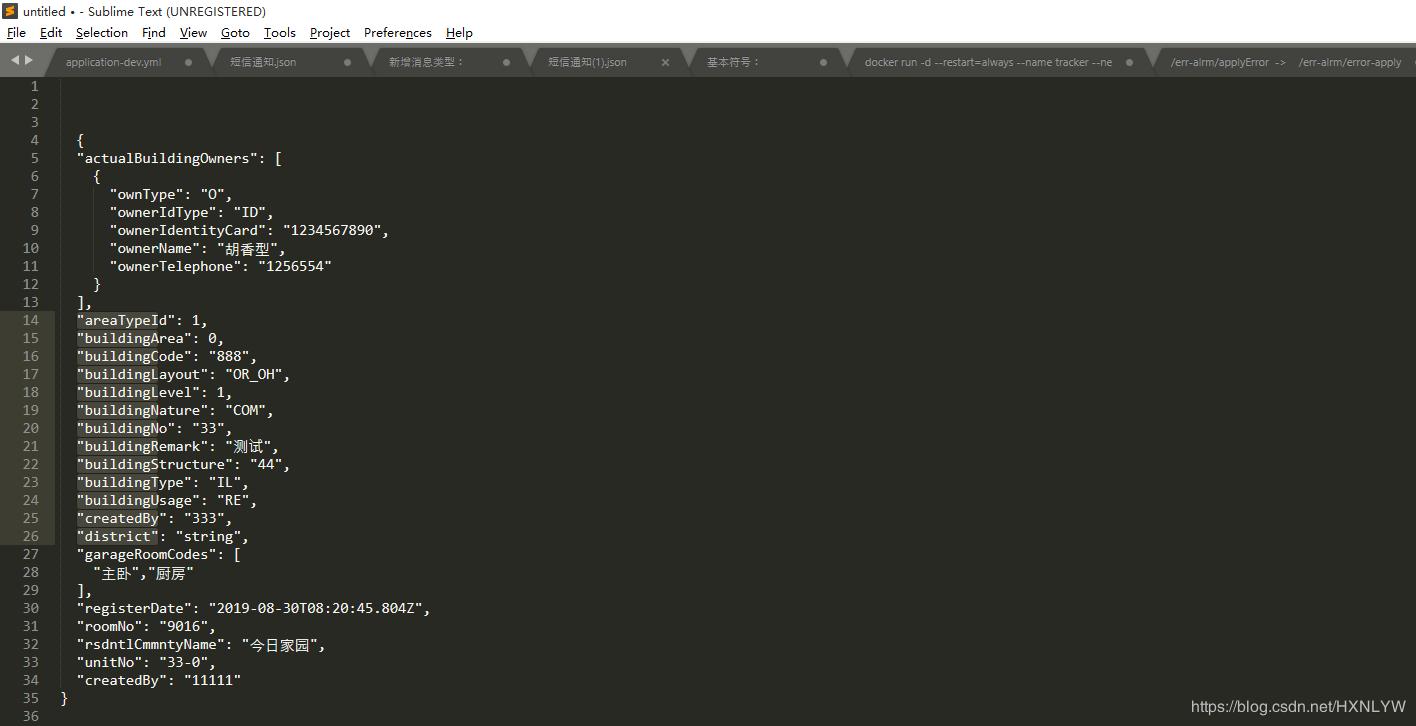
Task: Click the "ownerIdType": "ID" line
Action: (192, 212)
